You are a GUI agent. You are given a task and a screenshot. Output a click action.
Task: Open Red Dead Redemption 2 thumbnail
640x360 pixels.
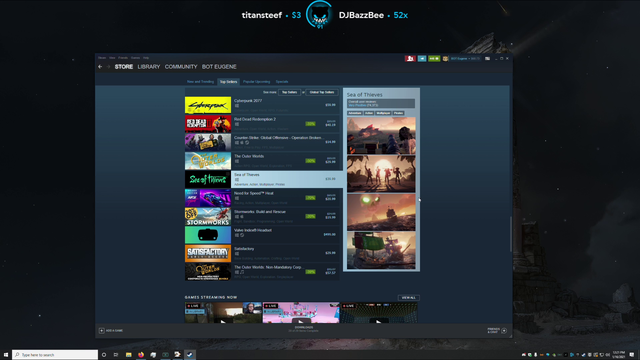[208, 124]
